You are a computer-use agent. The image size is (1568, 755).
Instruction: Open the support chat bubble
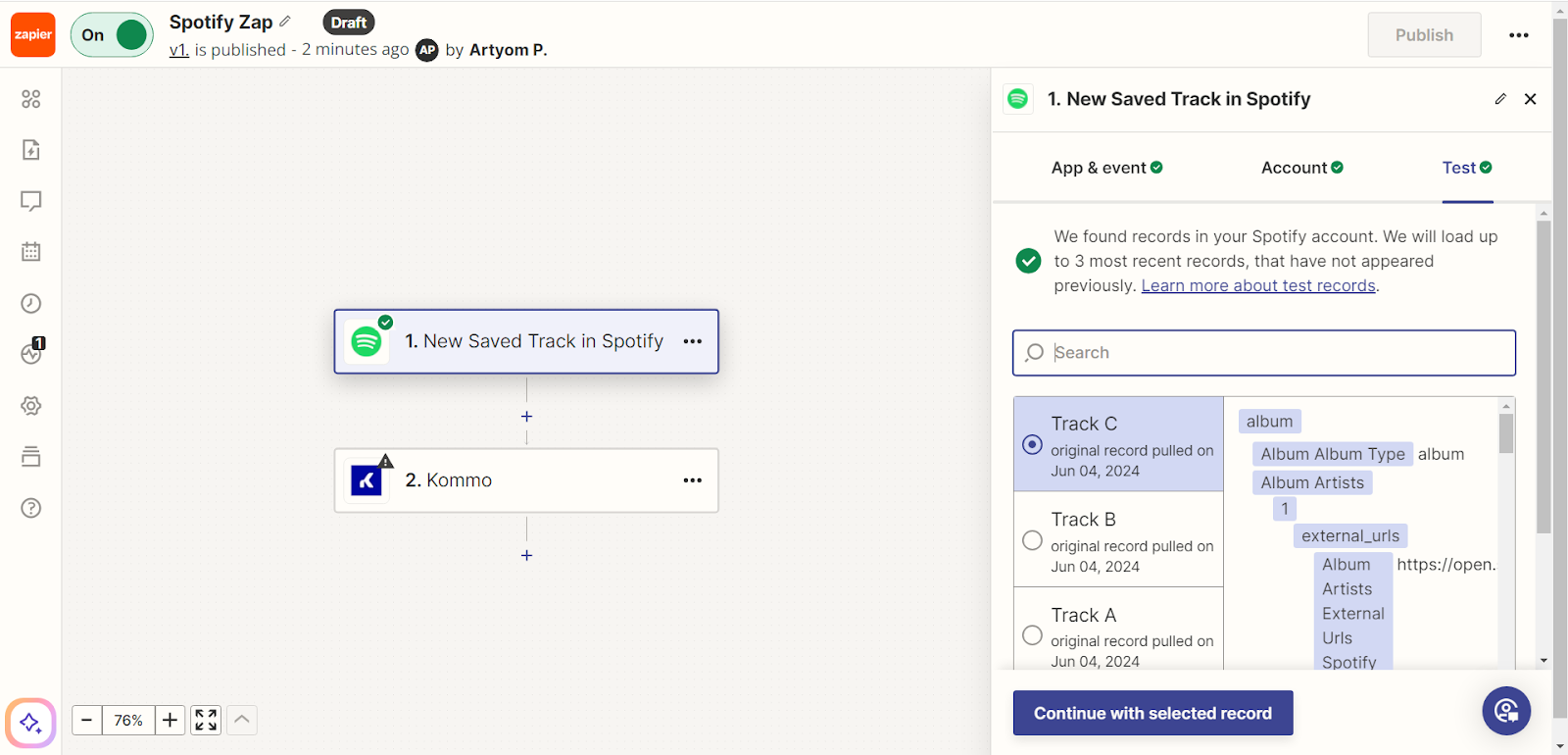tap(1506, 711)
